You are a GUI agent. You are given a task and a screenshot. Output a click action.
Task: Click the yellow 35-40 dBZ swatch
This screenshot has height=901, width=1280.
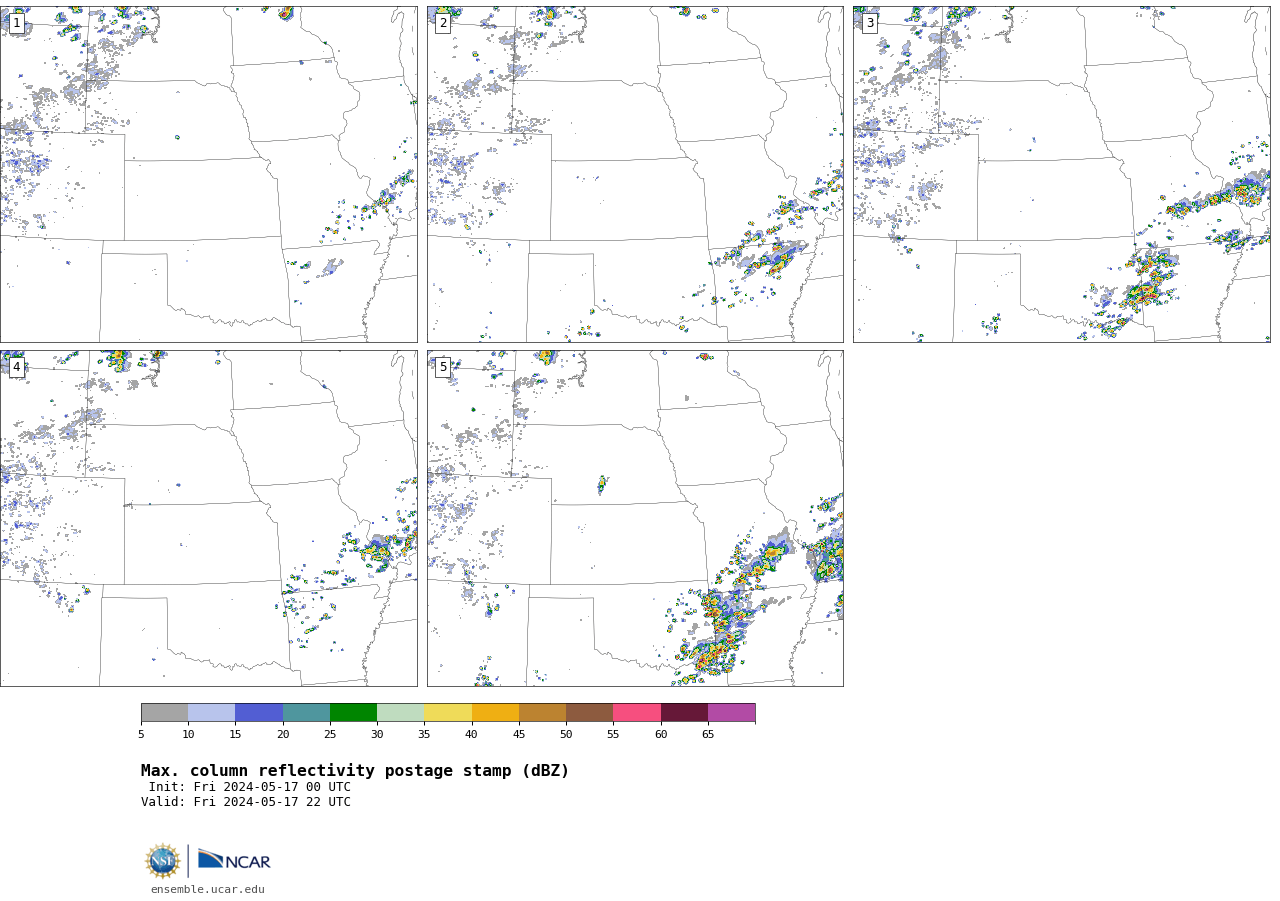(x=448, y=713)
